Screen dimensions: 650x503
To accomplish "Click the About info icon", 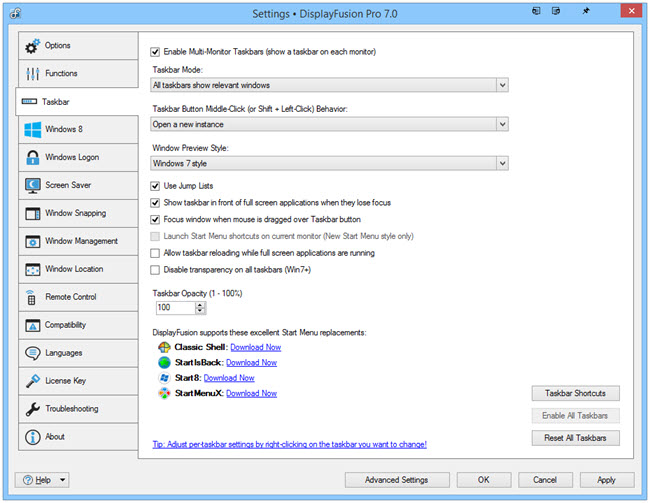I will (x=33, y=437).
